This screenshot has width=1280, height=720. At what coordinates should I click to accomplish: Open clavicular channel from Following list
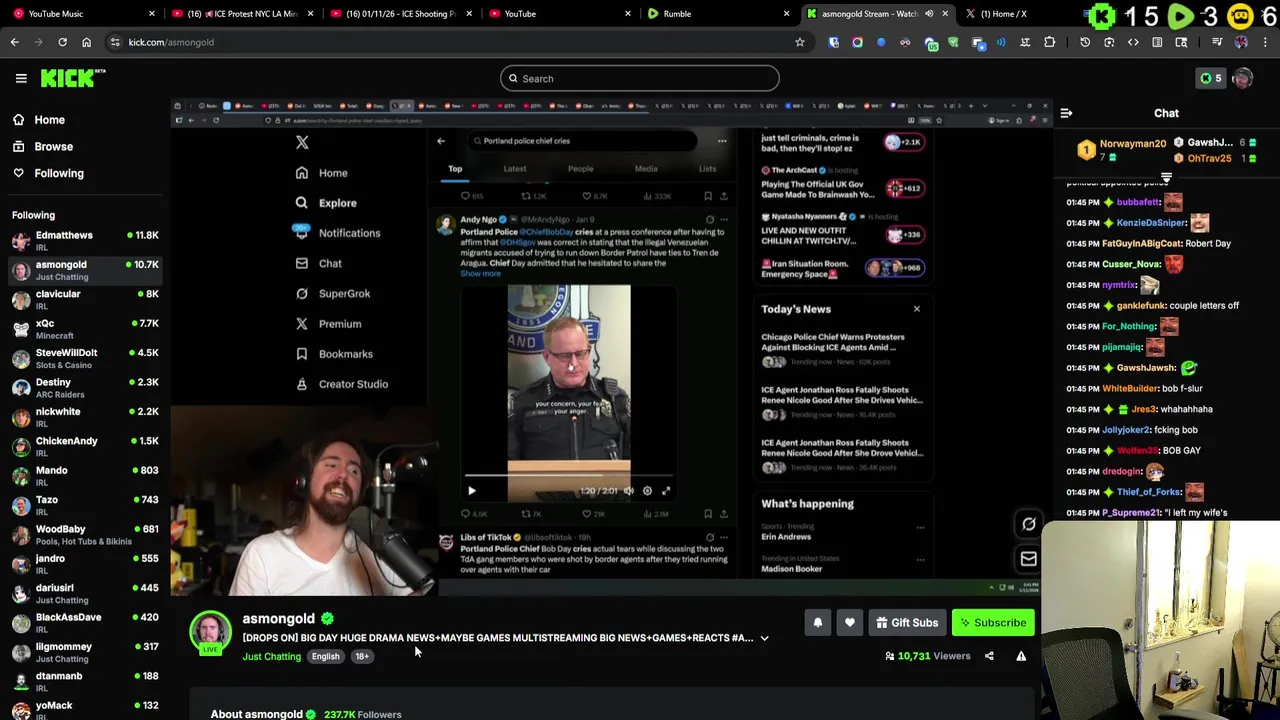coord(84,300)
